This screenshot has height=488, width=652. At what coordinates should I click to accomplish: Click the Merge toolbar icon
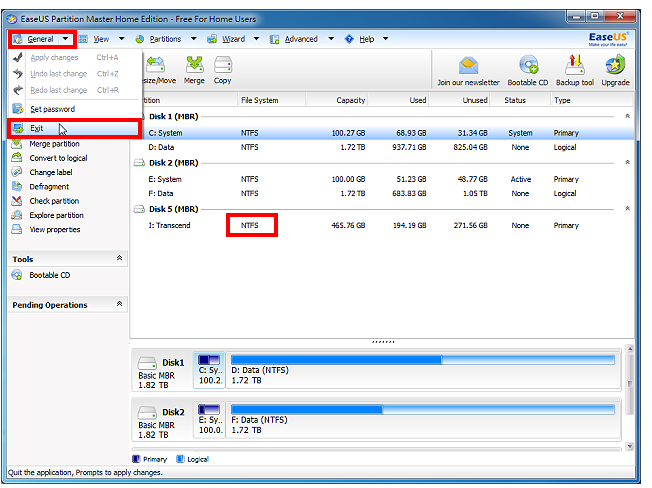[x=194, y=70]
